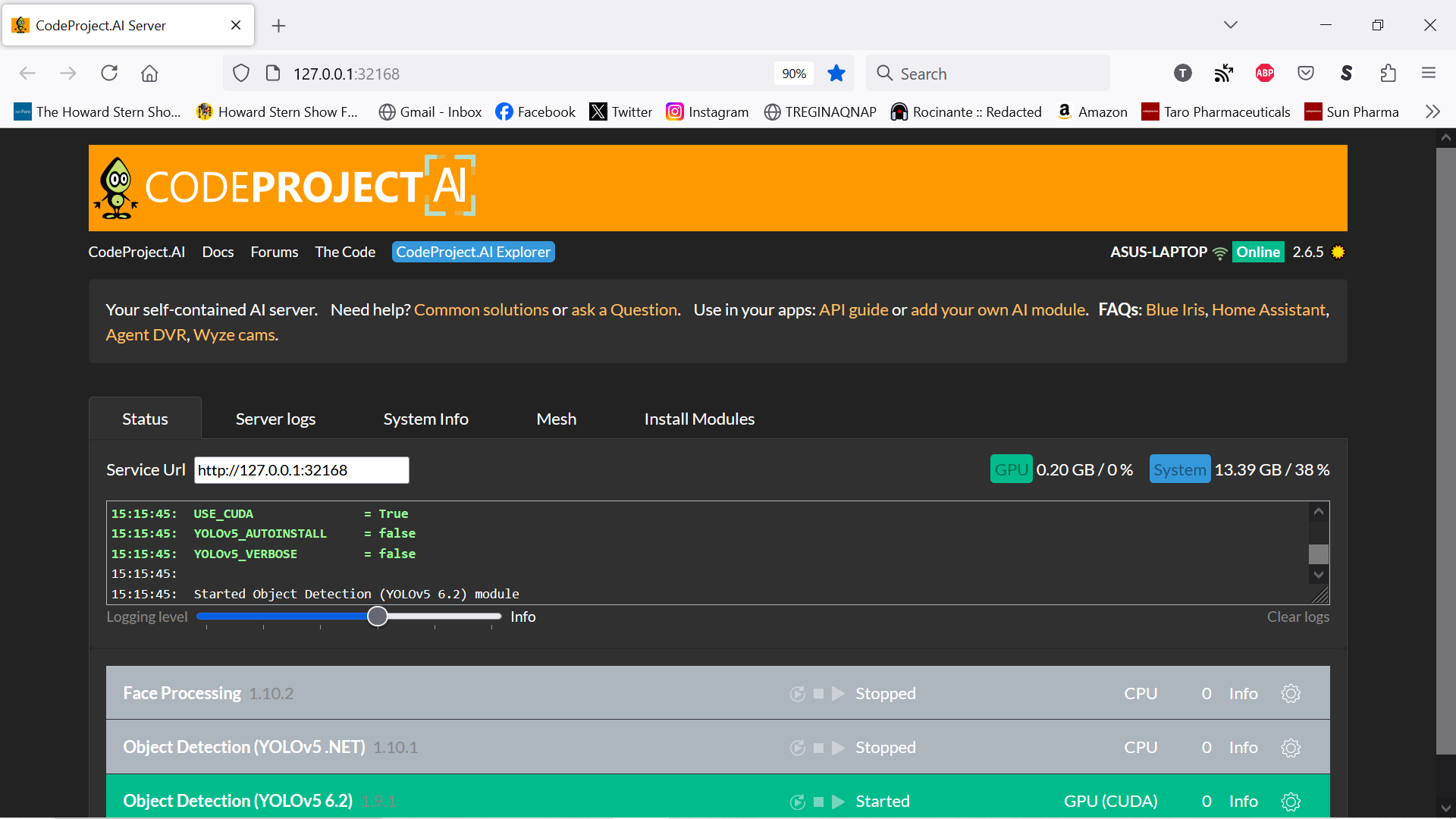Image resolution: width=1456 pixels, height=819 pixels.
Task: Stop Object Detection (YOLOv5 .NET) module
Action: pyautogui.click(x=819, y=748)
